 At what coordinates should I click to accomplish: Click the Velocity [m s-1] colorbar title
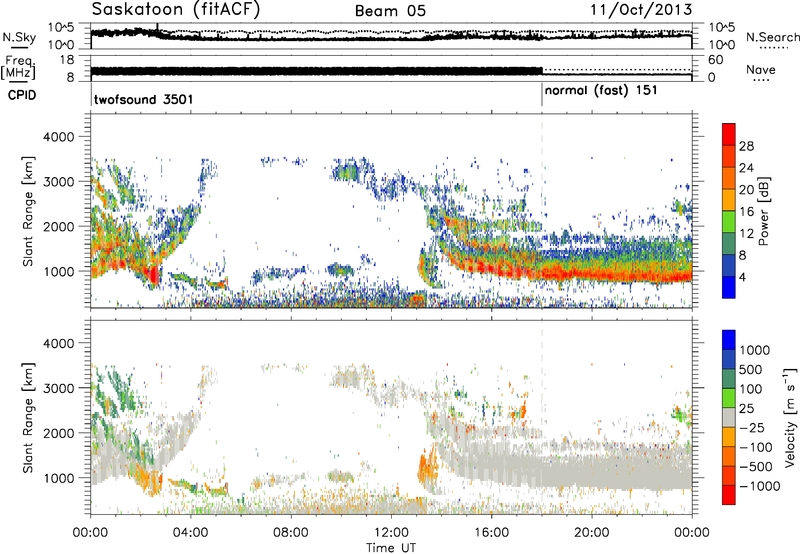790,417
